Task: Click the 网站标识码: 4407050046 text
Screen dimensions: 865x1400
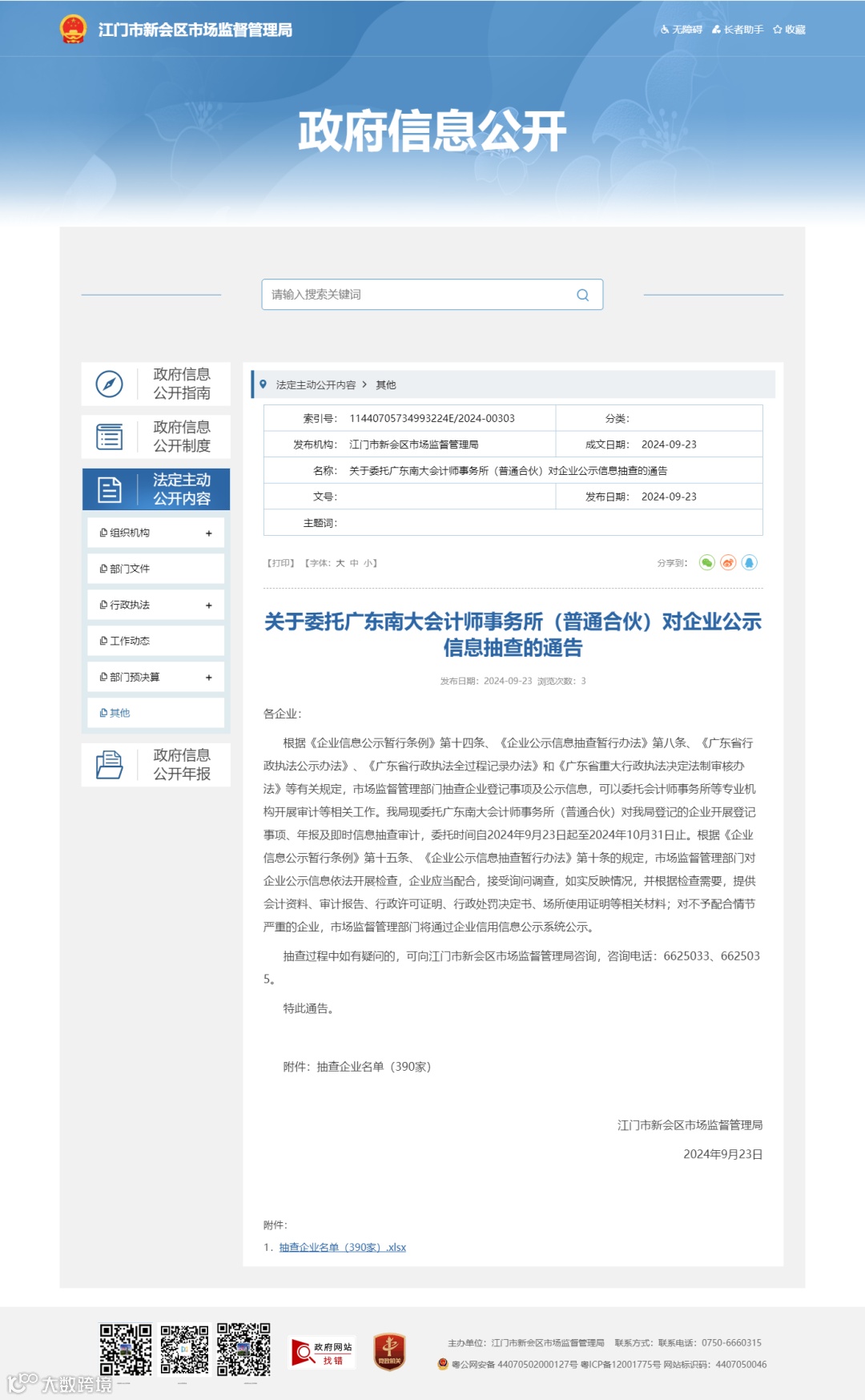Action: click(x=715, y=1365)
